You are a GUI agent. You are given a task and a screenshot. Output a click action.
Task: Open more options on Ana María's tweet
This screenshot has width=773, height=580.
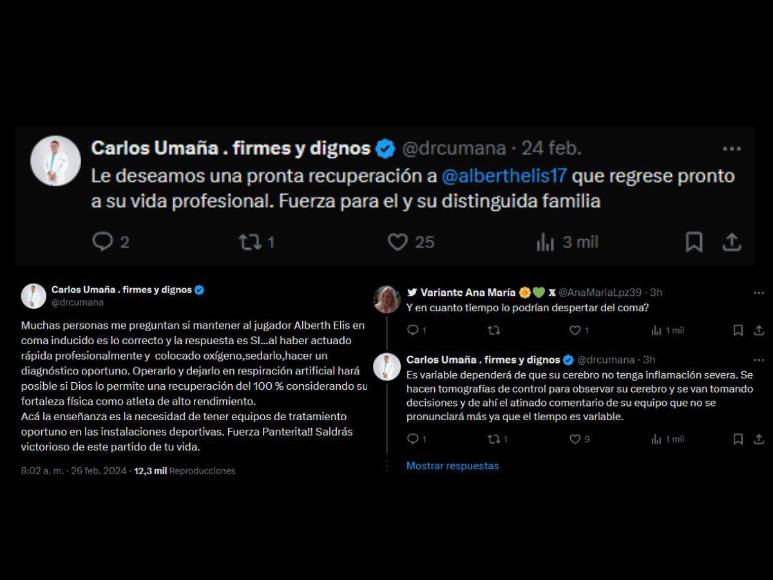click(x=759, y=293)
